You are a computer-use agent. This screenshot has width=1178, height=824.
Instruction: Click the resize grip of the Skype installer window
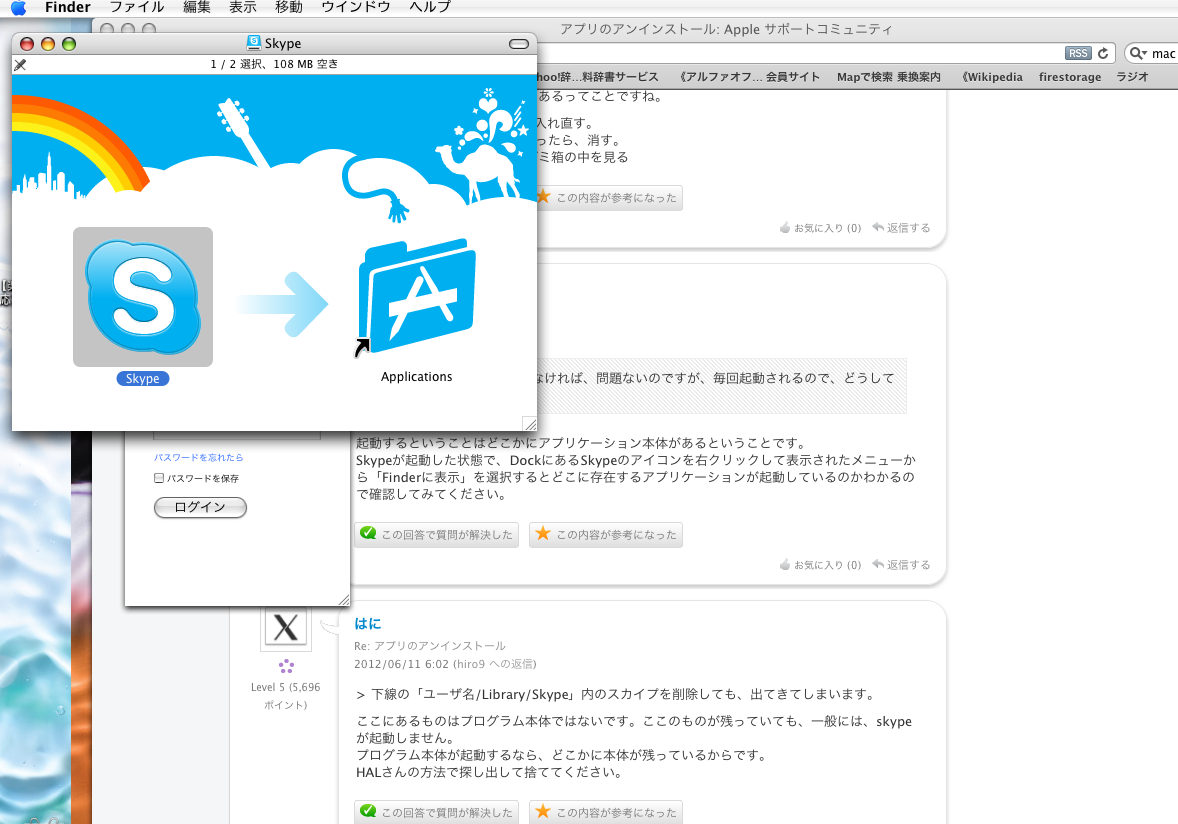click(x=530, y=424)
